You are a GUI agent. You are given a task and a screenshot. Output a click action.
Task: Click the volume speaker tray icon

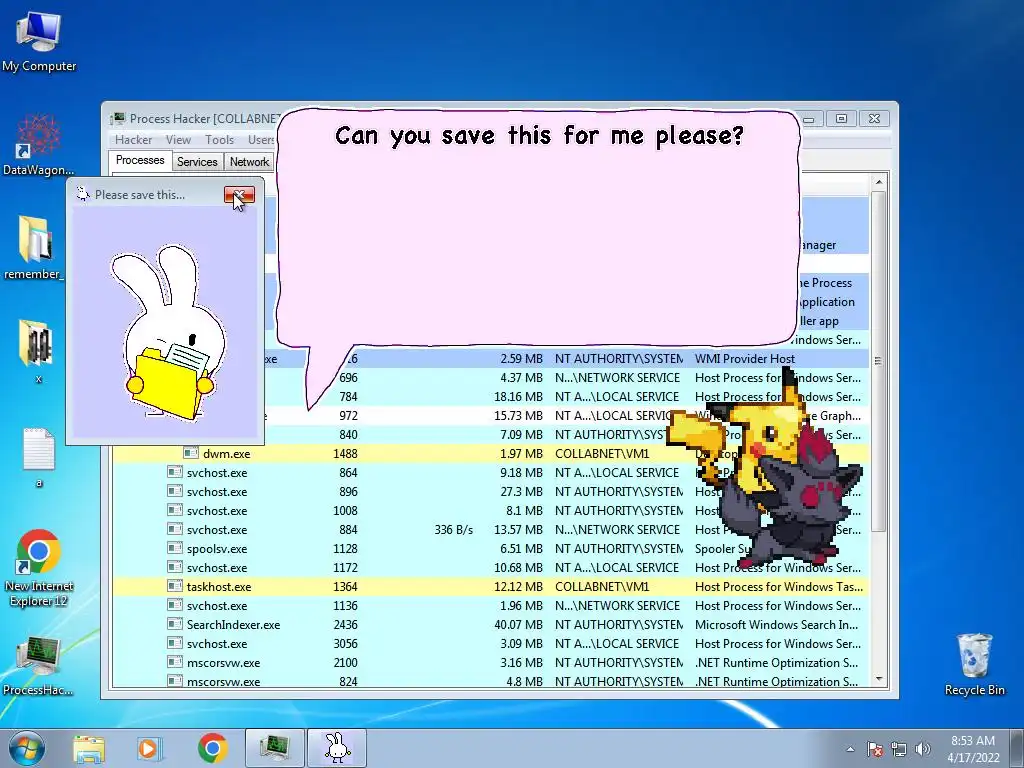pyautogui.click(x=922, y=749)
